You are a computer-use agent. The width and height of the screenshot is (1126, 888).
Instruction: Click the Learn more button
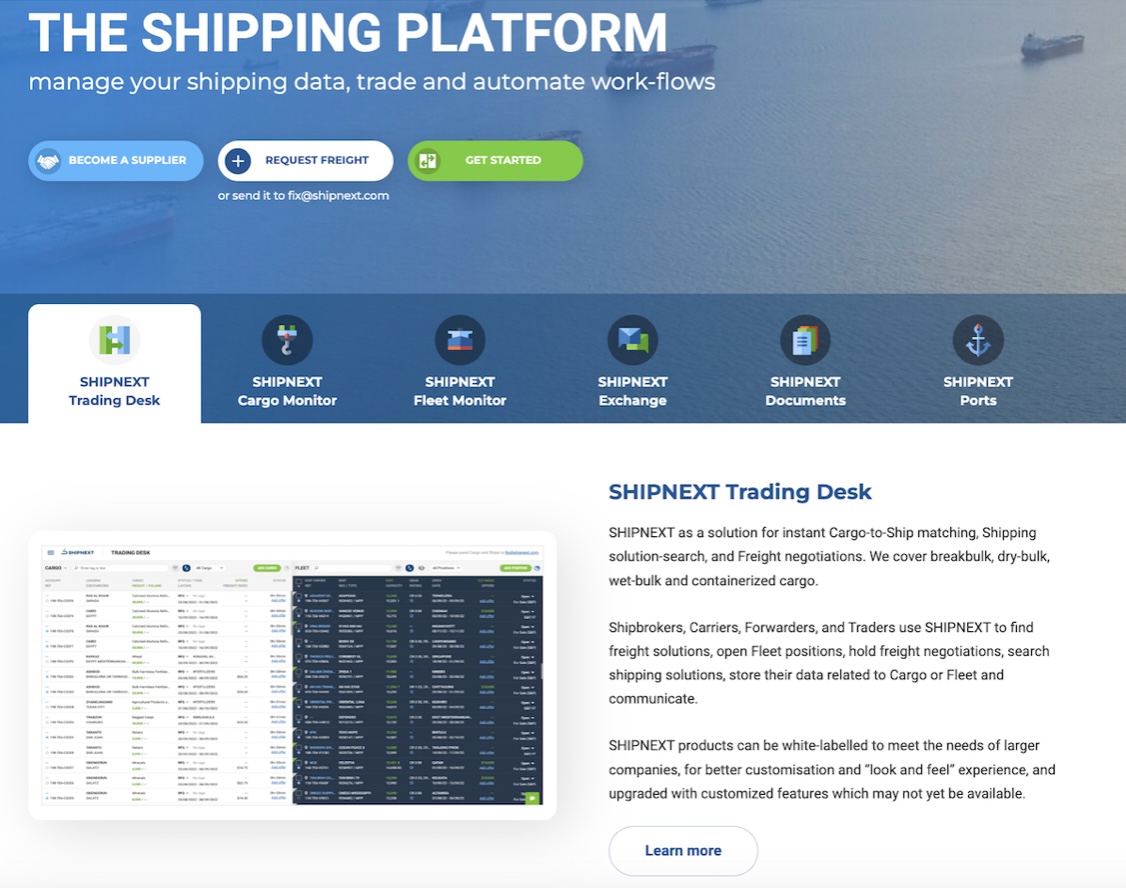click(683, 851)
